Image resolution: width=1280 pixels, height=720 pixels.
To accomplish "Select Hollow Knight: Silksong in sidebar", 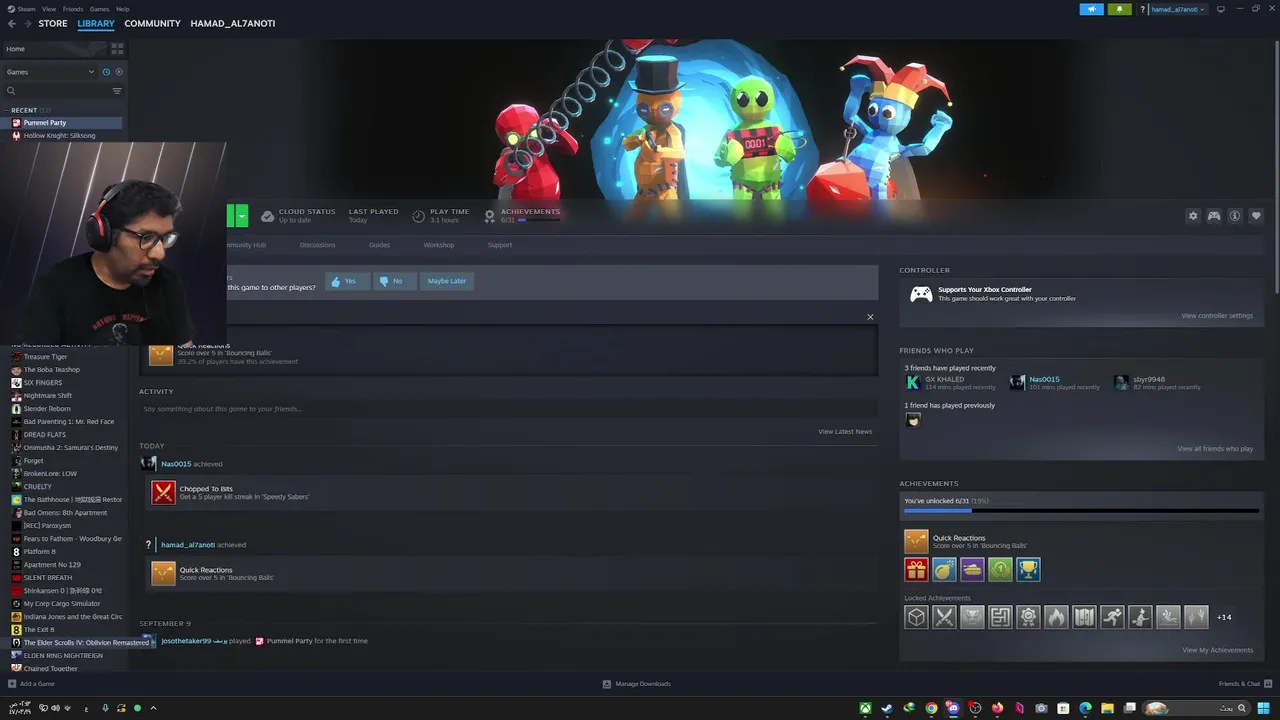I will pyautogui.click(x=59, y=135).
